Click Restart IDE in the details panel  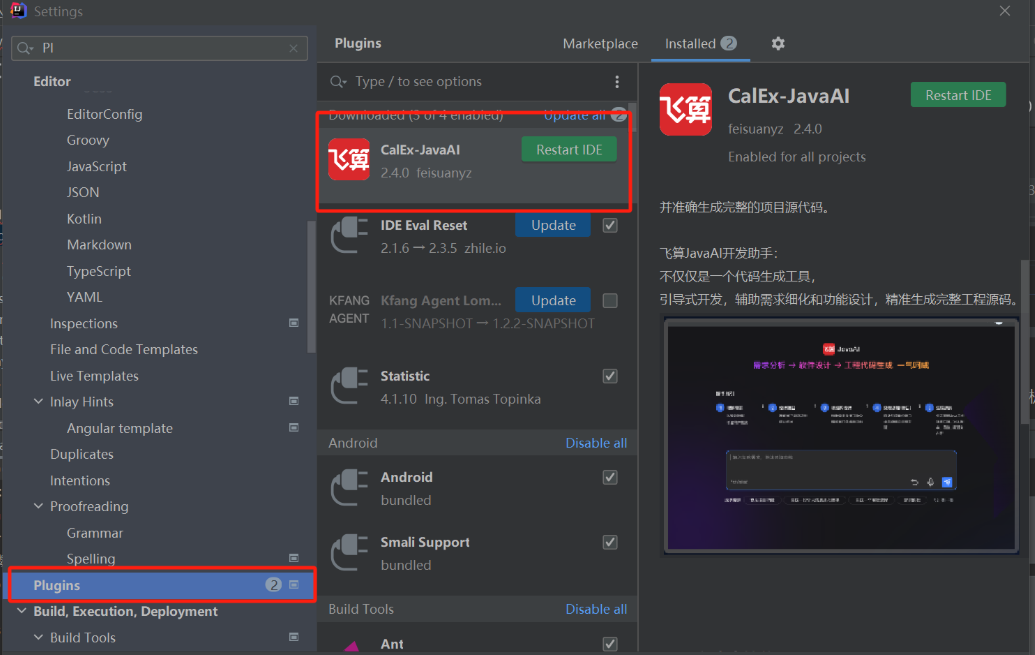[x=958, y=95]
